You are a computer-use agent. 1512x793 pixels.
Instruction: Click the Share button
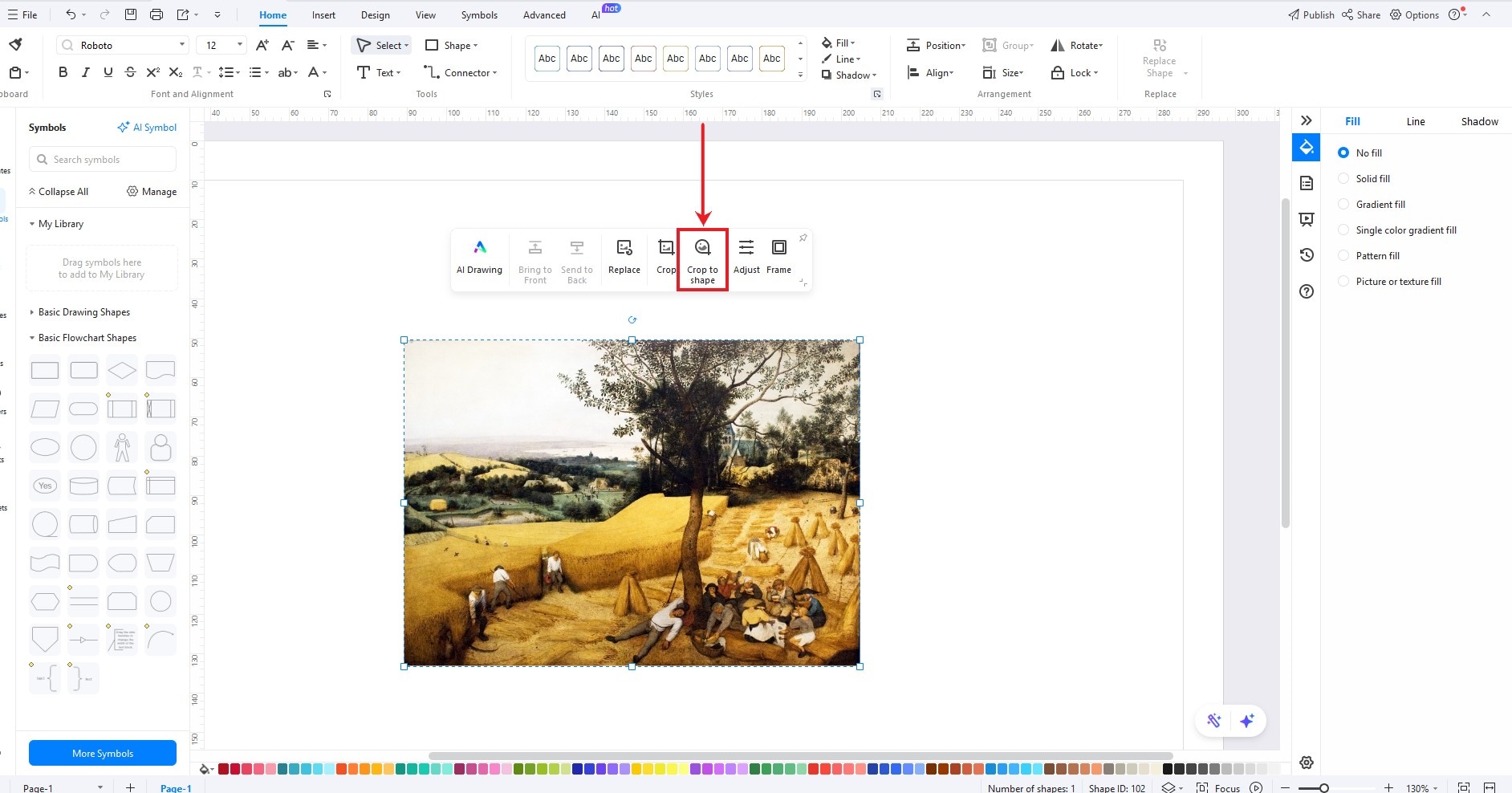coord(1361,14)
